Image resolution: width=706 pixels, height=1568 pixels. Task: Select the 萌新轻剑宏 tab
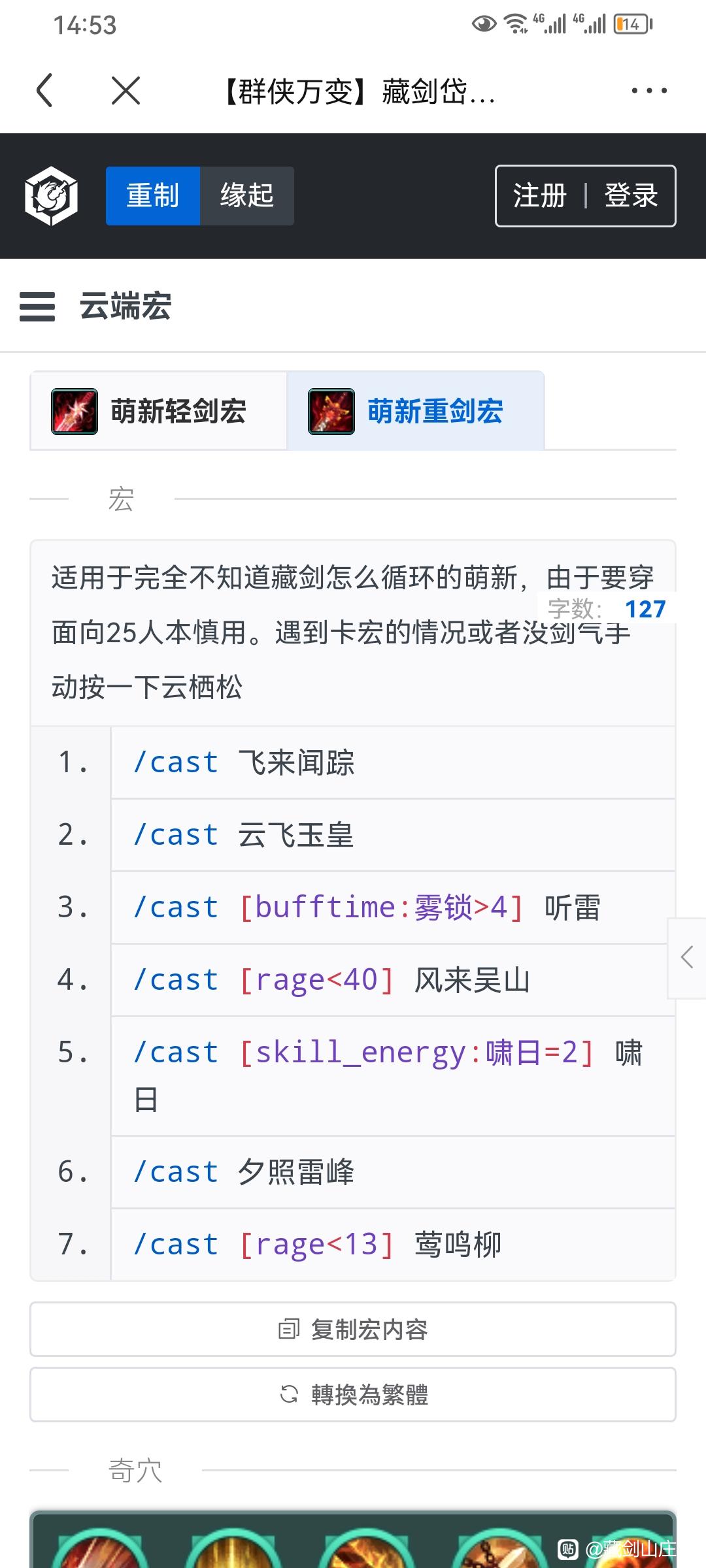pos(159,412)
